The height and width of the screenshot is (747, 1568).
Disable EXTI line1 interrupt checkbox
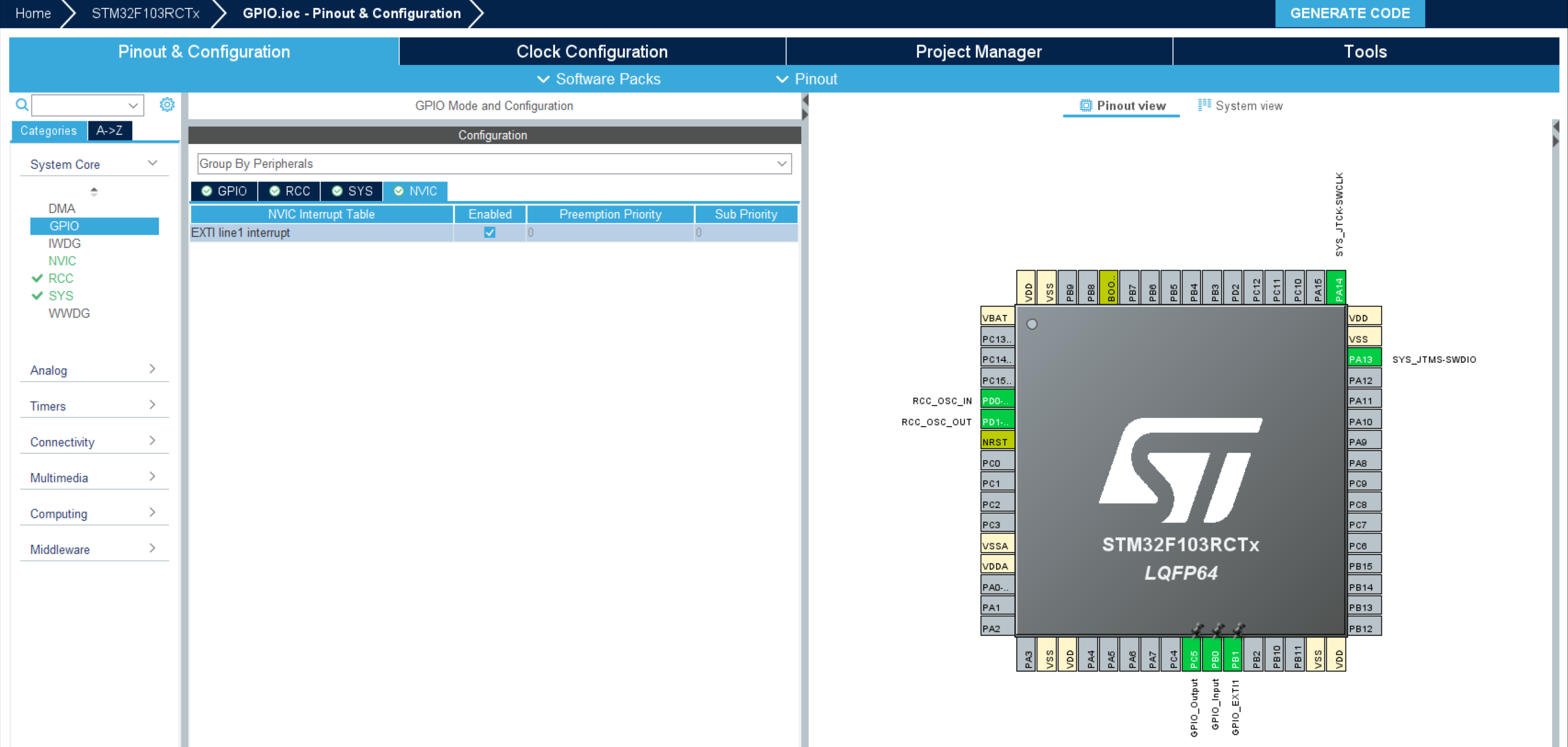point(489,232)
